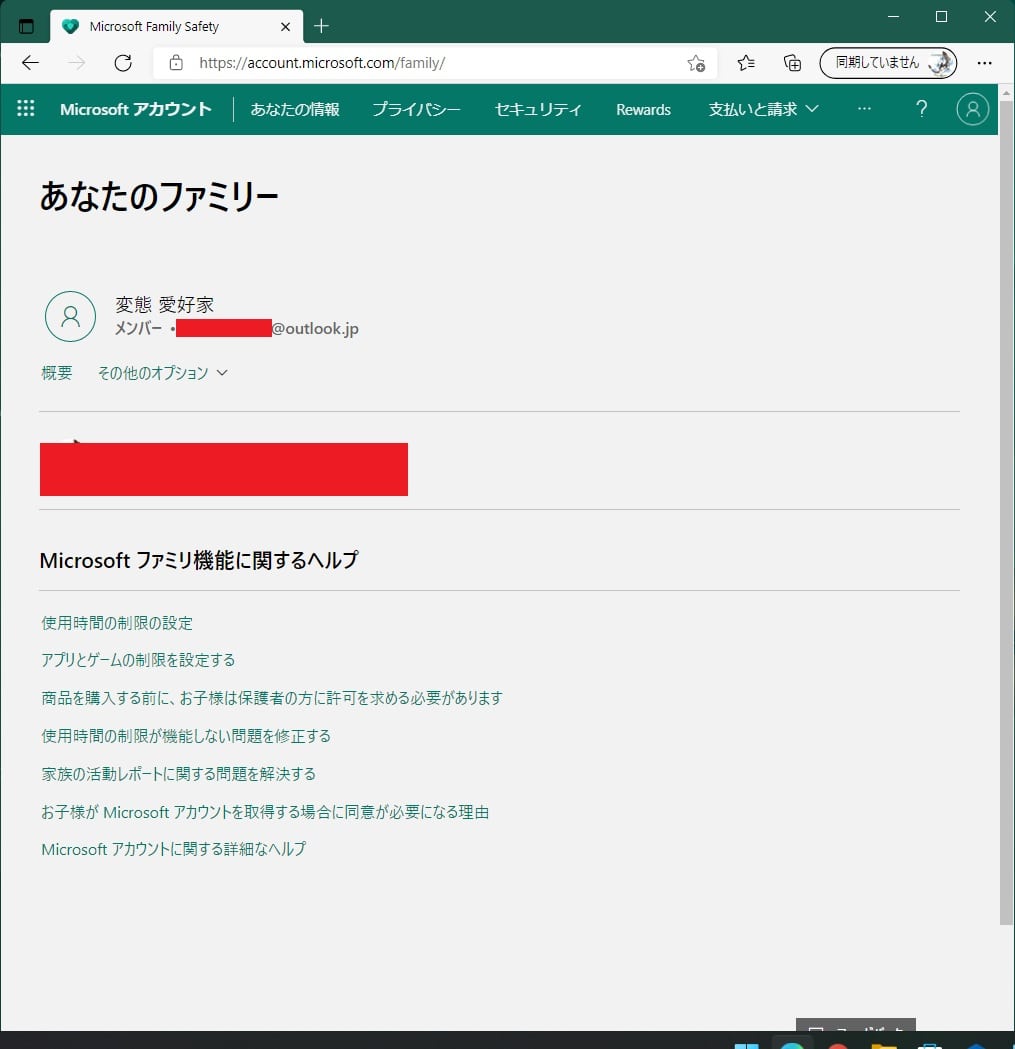This screenshot has width=1015, height=1049.
Task: Minimize the browser window
Action: (x=893, y=17)
